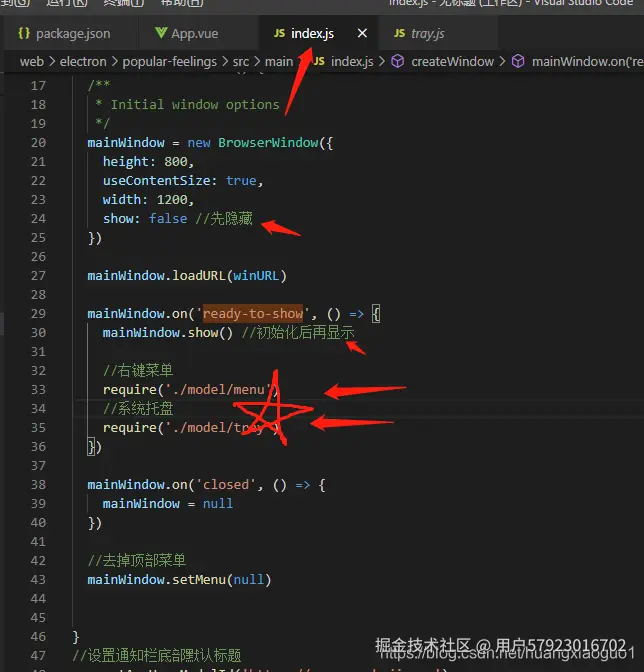Click 'mainWindow.setMenu(null)' on line 43
Image resolution: width=644 pixels, height=672 pixels.
pyautogui.click(x=179, y=580)
